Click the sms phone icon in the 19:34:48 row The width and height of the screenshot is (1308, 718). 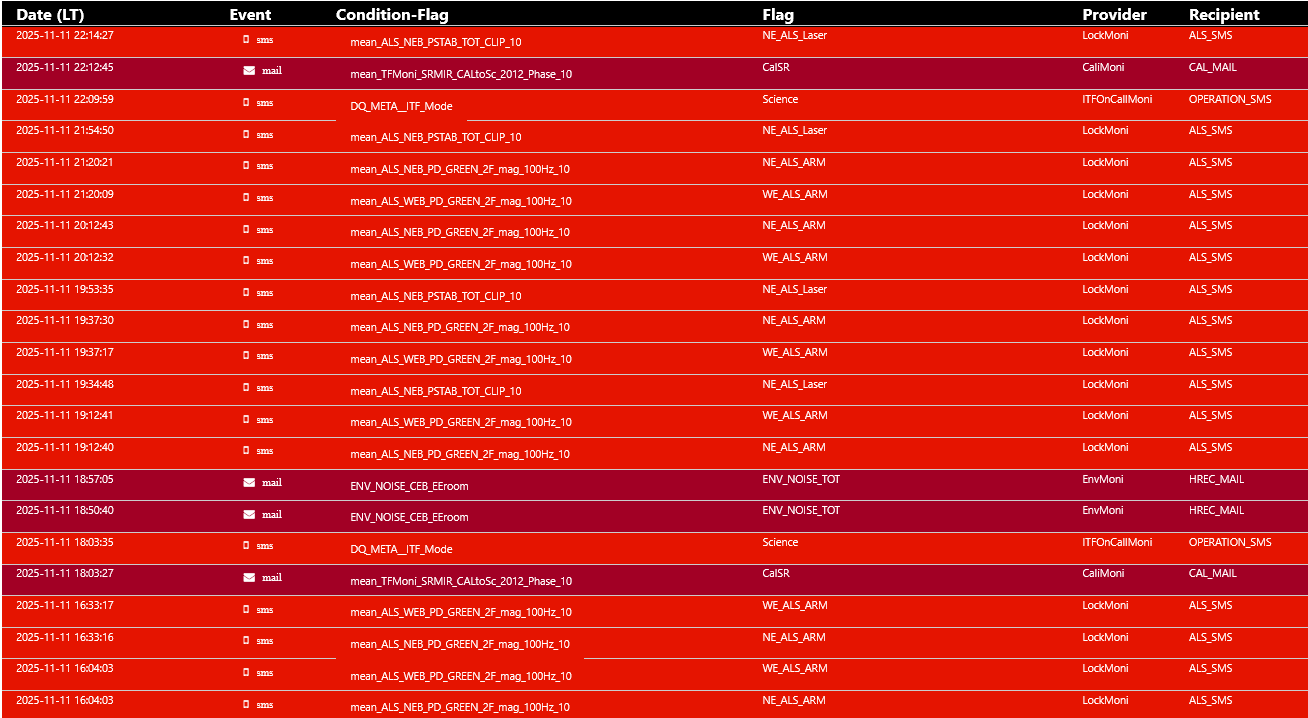(x=246, y=387)
